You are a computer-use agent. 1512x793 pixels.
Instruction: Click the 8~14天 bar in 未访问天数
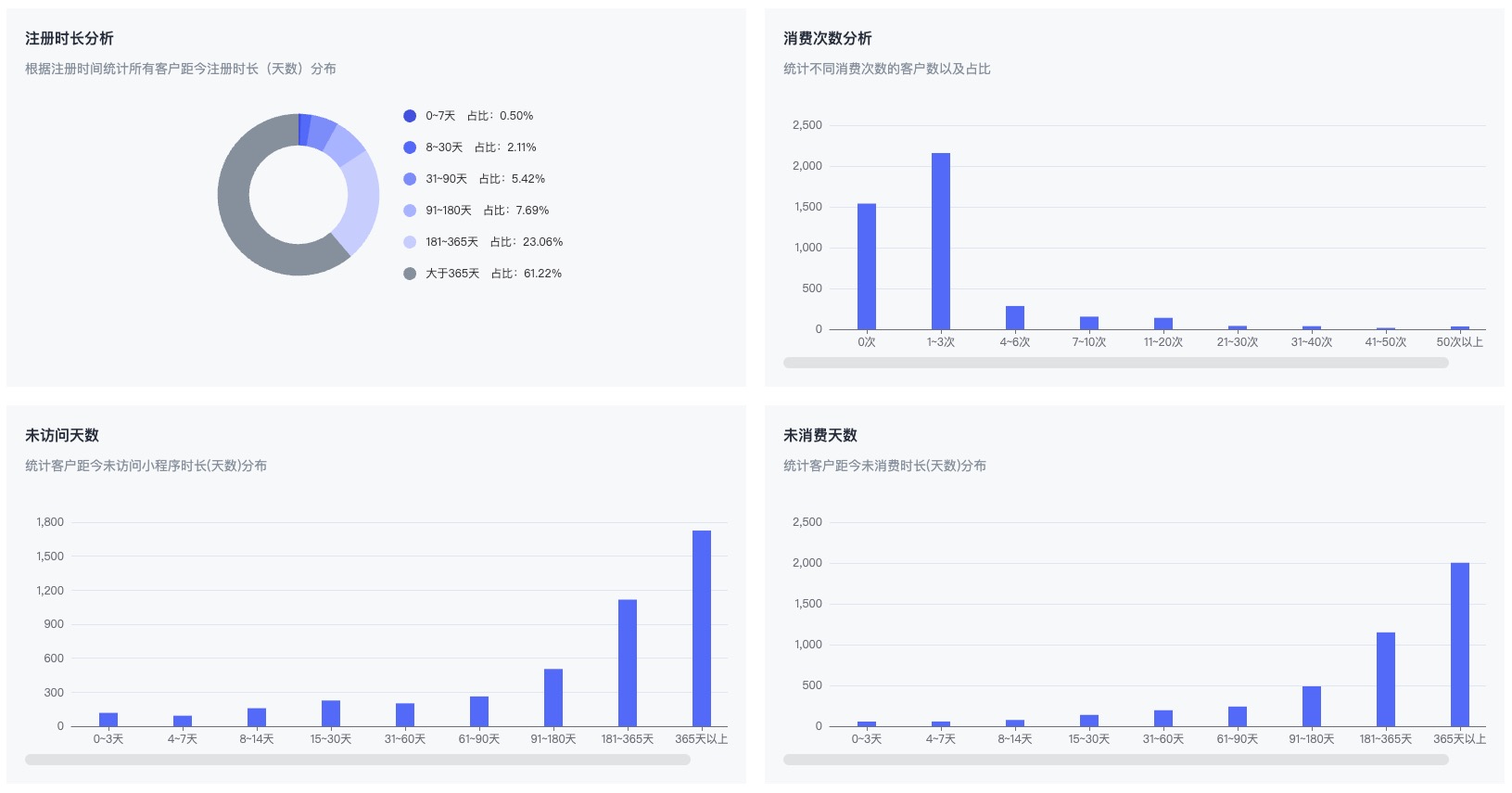pos(257,717)
